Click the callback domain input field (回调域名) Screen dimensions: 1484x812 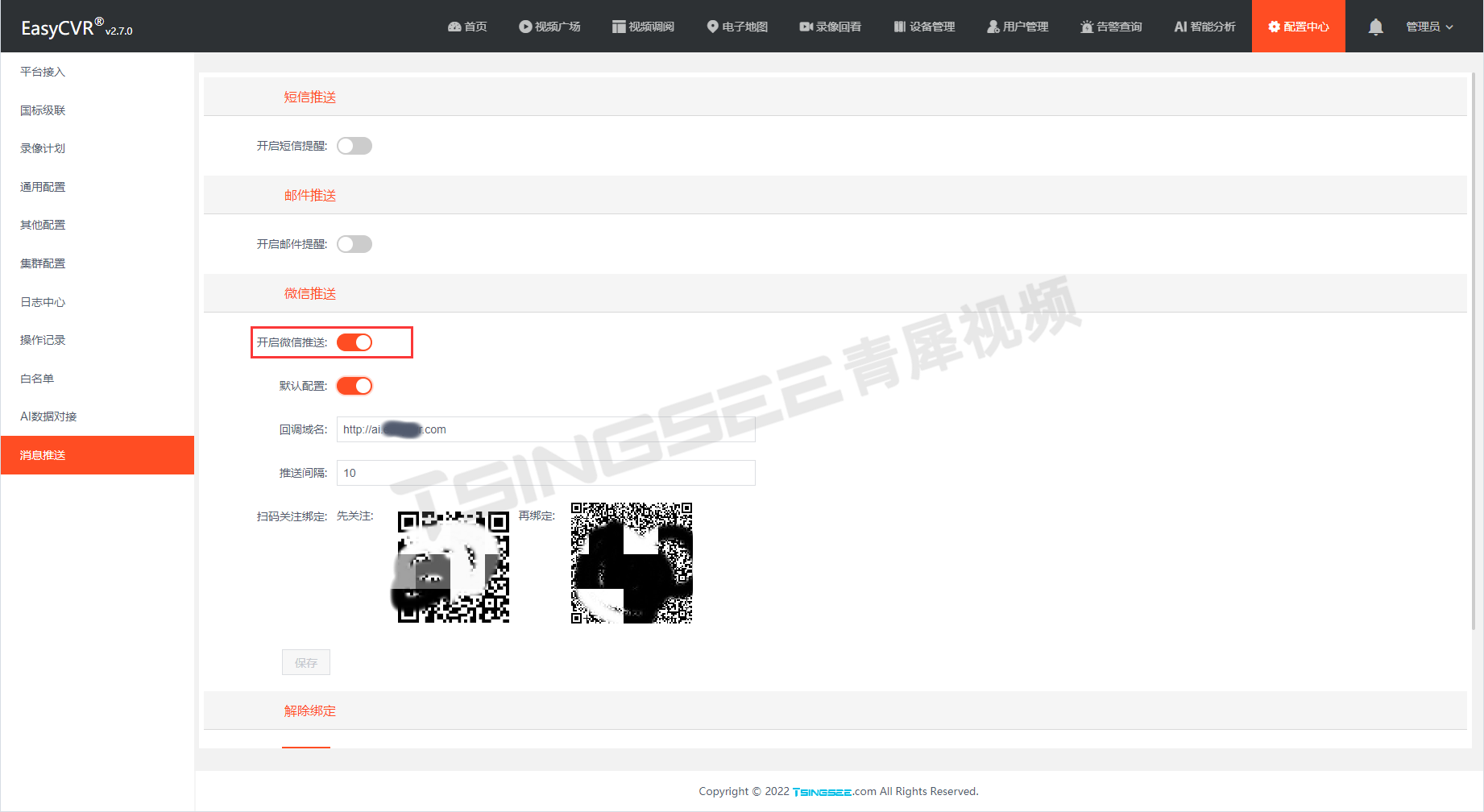click(x=546, y=429)
